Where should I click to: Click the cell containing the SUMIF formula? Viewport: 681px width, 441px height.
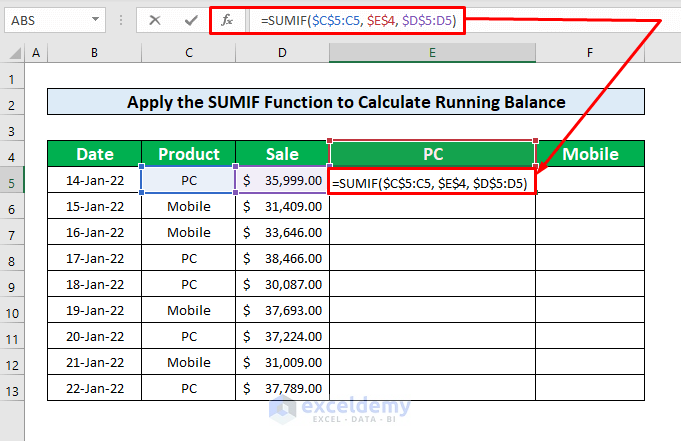(x=432, y=181)
